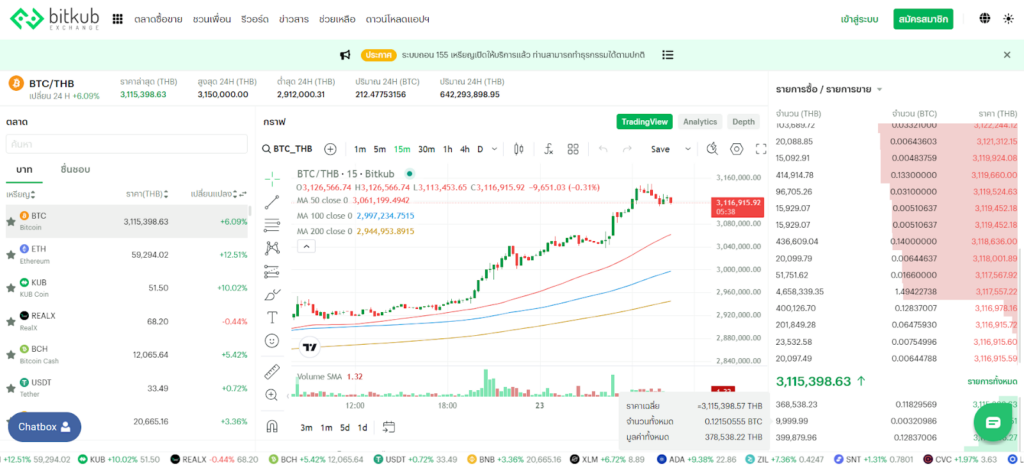Select the 1h chart interval
Viewport: 1024px width, 465px height.
[448, 149]
